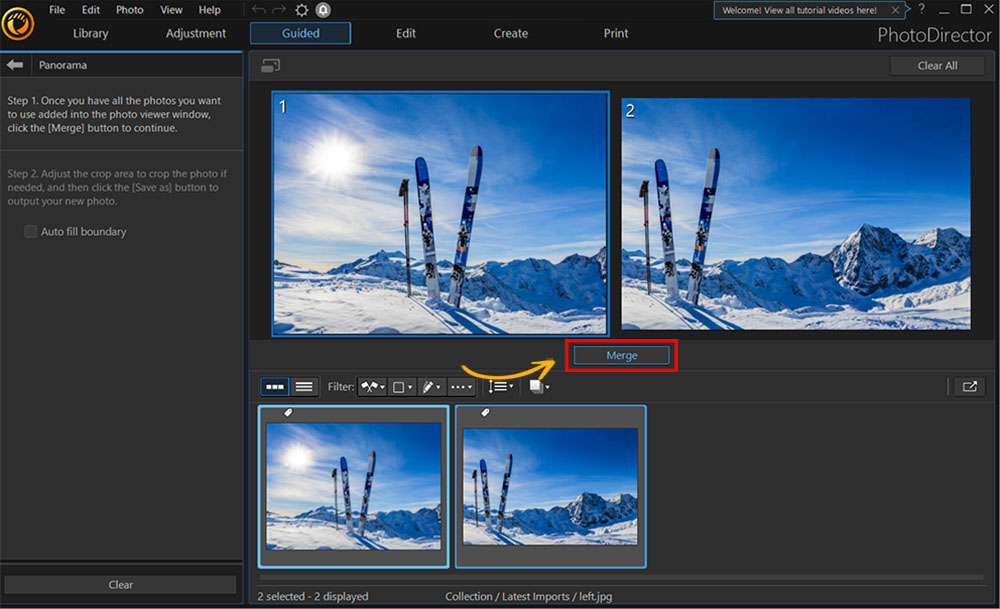Screen dimensions: 1000x609
Task: Click the rotate layout icon above the photos
Action: [x=271, y=64]
